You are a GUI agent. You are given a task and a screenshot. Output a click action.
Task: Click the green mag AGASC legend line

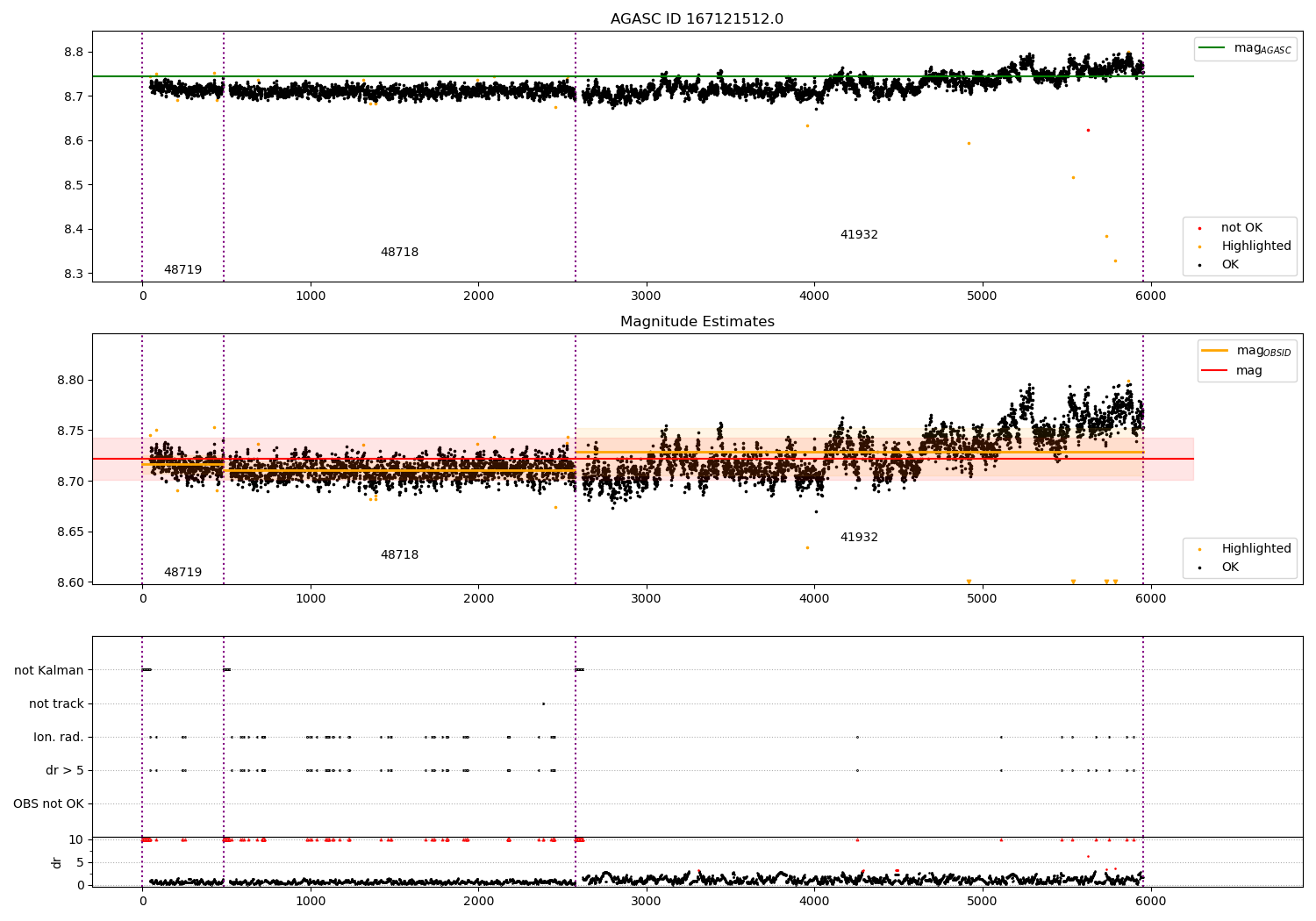(1212, 48)
